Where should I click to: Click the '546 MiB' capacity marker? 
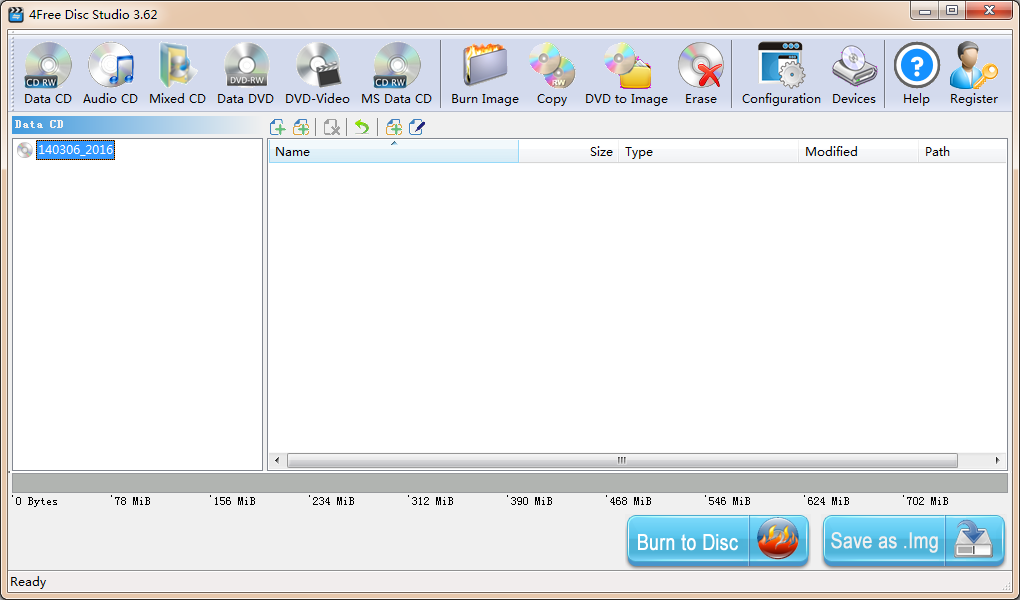(x=729, y=501)
